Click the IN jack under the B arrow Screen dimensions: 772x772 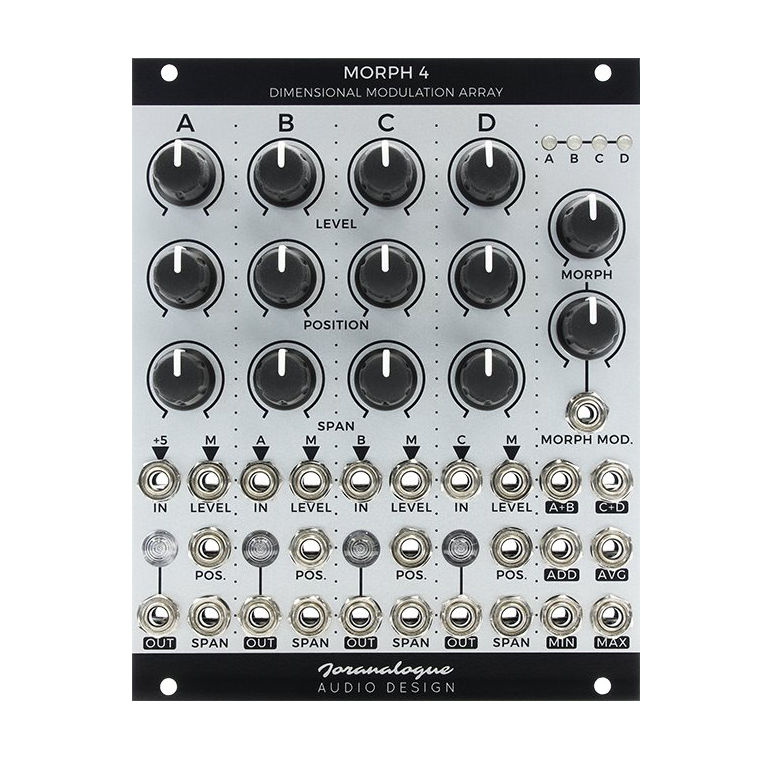click(x=361, y=480)
